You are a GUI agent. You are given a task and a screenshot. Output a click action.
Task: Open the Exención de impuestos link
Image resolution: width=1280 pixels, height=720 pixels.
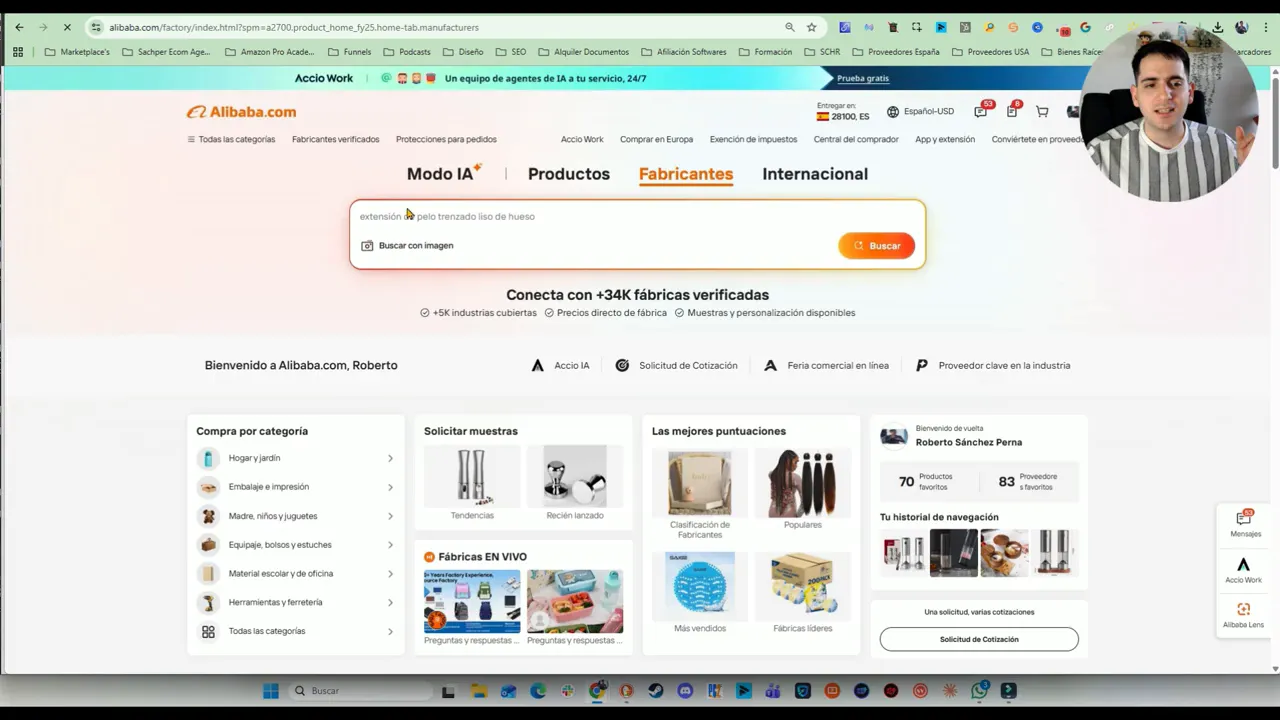753,139
